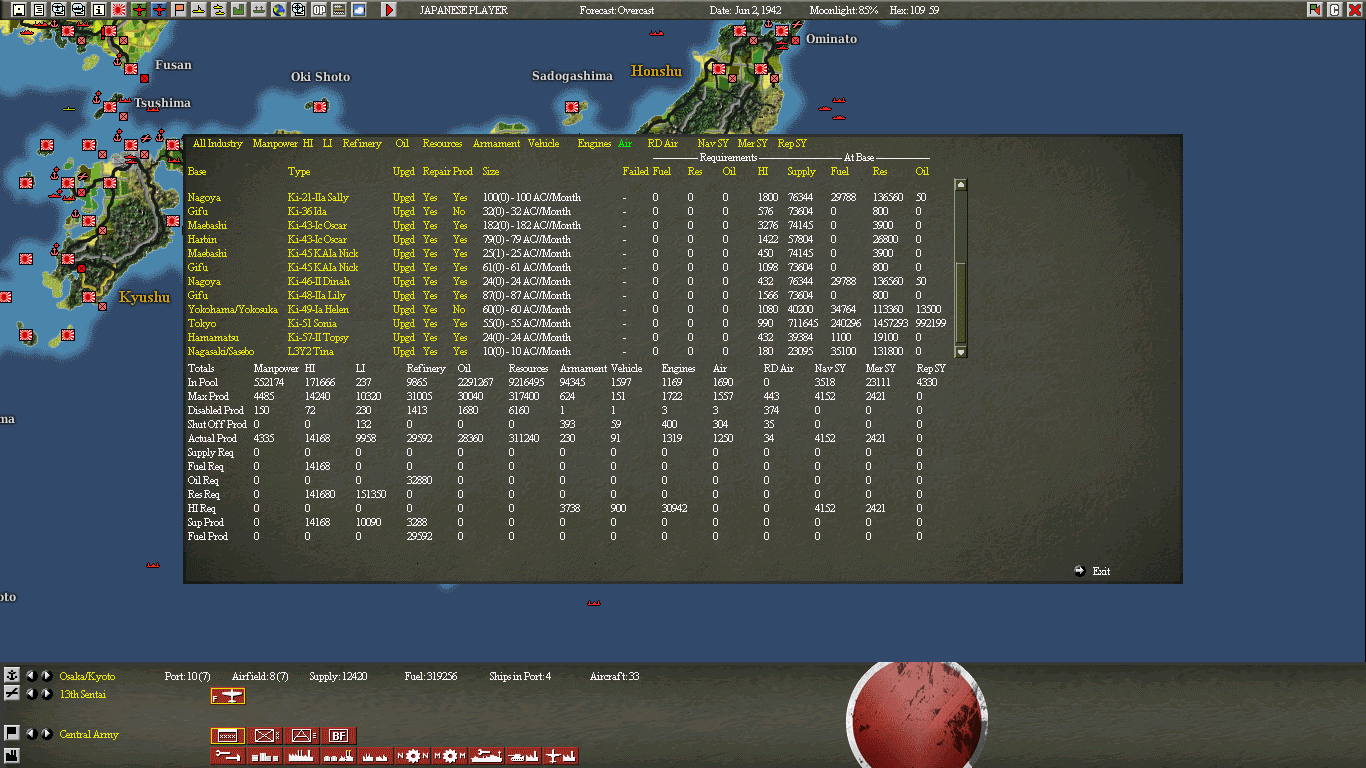Image resolution: width=1366 pixels, height=768 pixels.
Task: Click the L3Y2 Tina aircraft type
Action: 310,352
